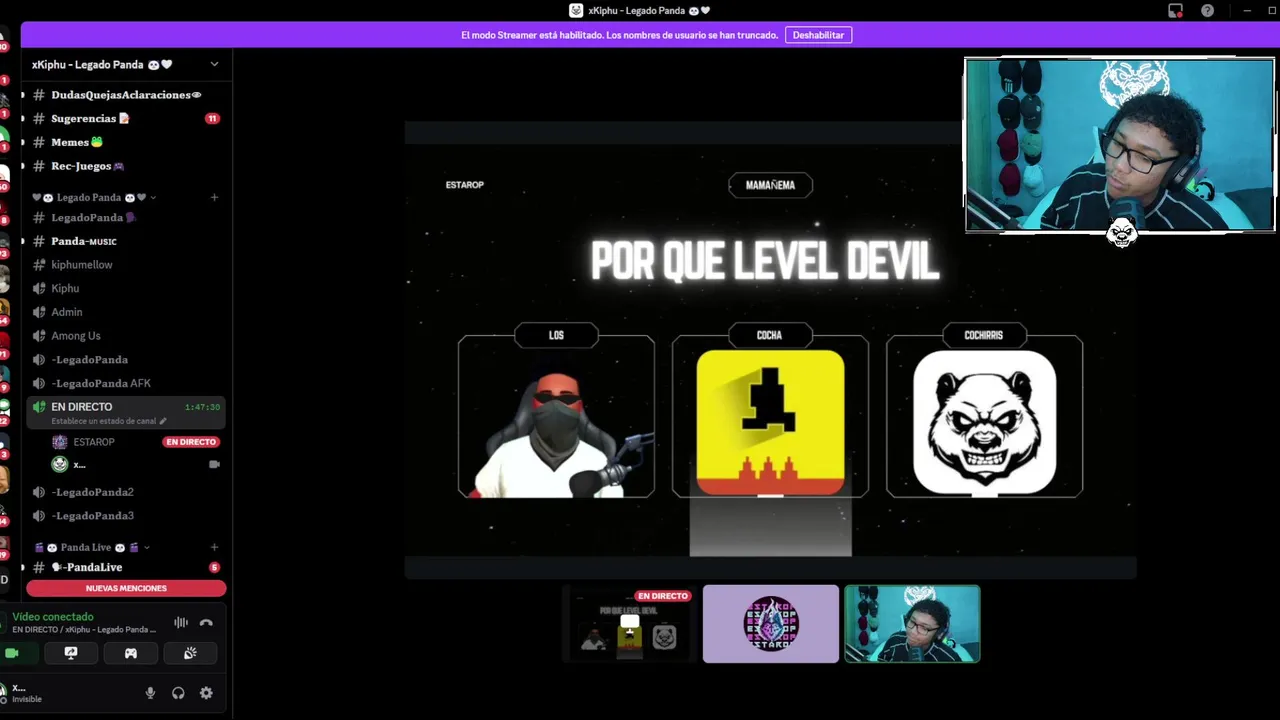Viewport: 1280px width, 720px height.
Task: Open the Memes channel
Action: [125, 142]
